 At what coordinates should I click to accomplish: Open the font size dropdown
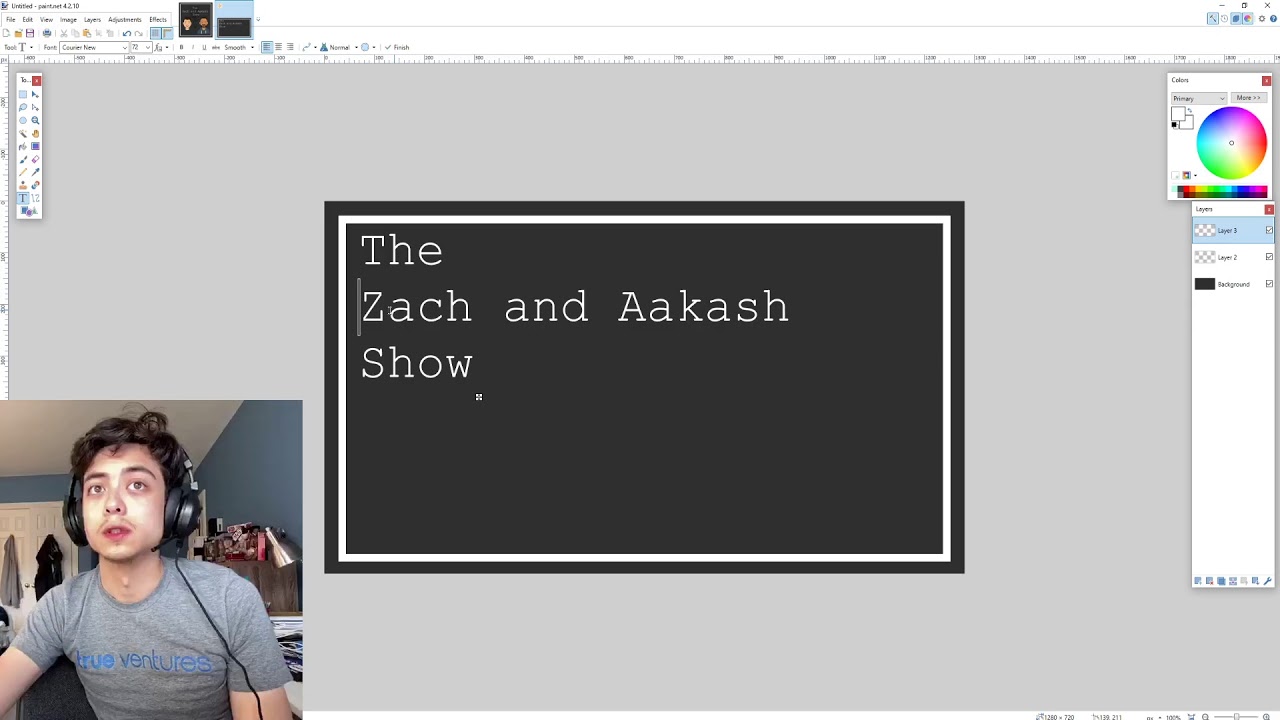pos(141,47)
